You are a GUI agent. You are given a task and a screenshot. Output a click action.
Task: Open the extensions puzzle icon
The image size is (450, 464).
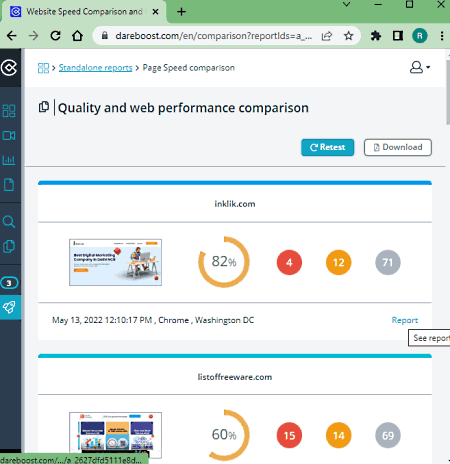coord(376,36)
